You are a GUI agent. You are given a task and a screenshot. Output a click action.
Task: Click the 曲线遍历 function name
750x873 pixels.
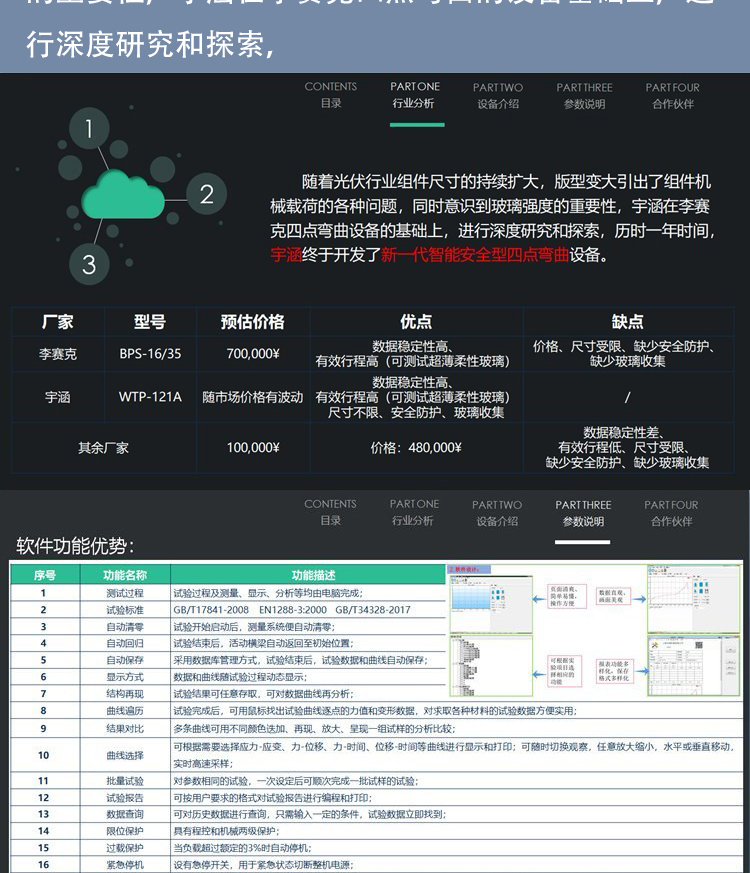tap(125, 710)
